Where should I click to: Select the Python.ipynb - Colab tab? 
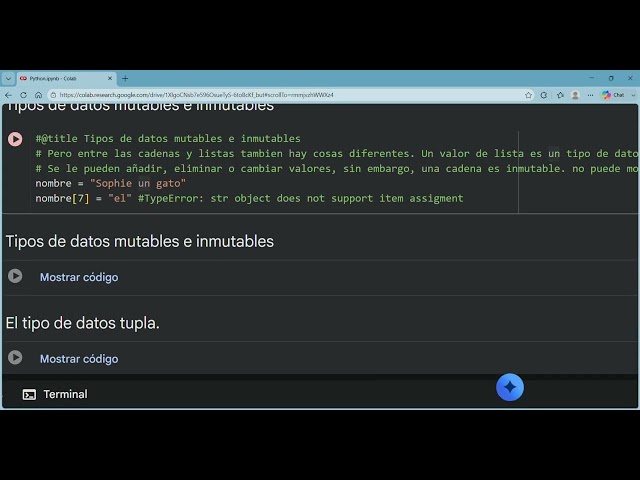coord(65,78)
